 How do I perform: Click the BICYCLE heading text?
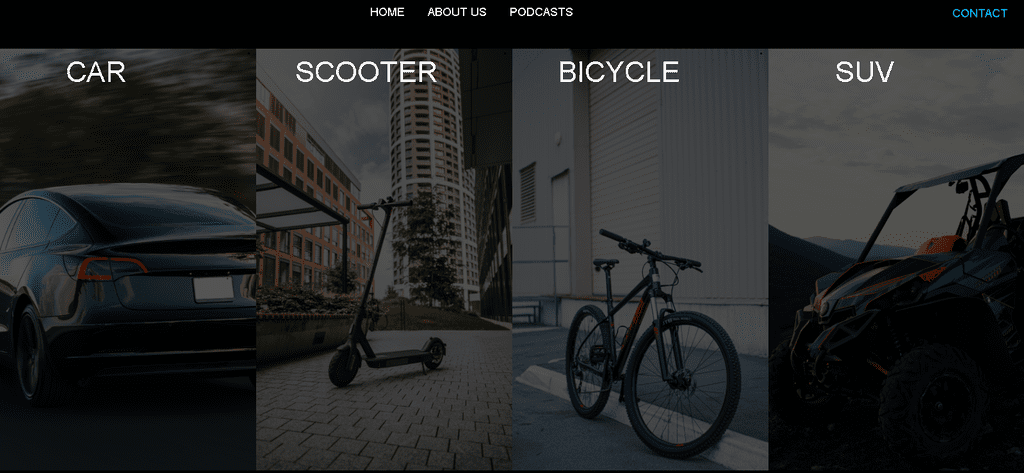pyautogui.click(x=618, y=72)
